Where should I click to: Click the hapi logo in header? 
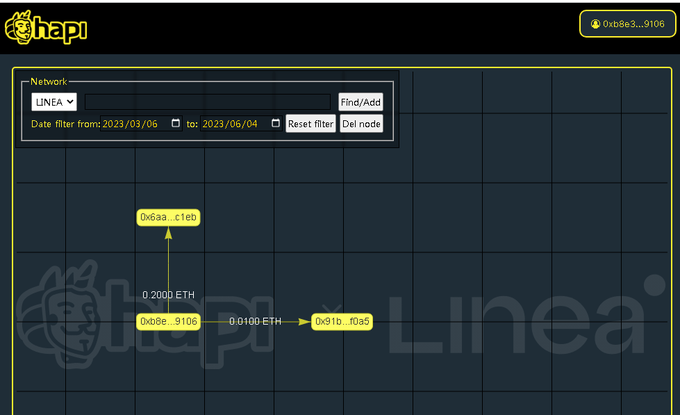[x=46, y=28]
